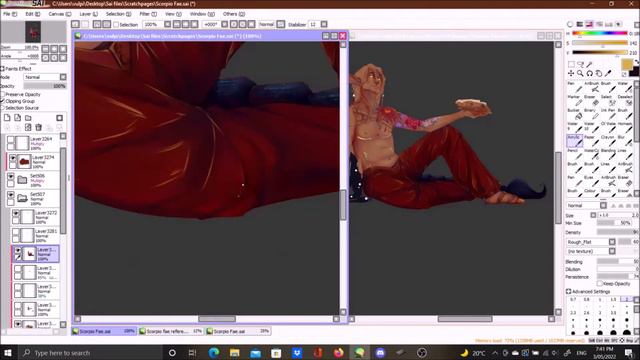The width and height of the screenshot is (640, 360).
Task: Create a new layer set folder
Action: 28,118
